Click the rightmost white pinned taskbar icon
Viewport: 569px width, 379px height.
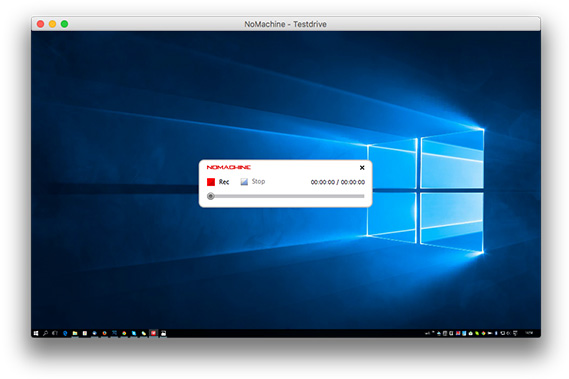(163, 333)
